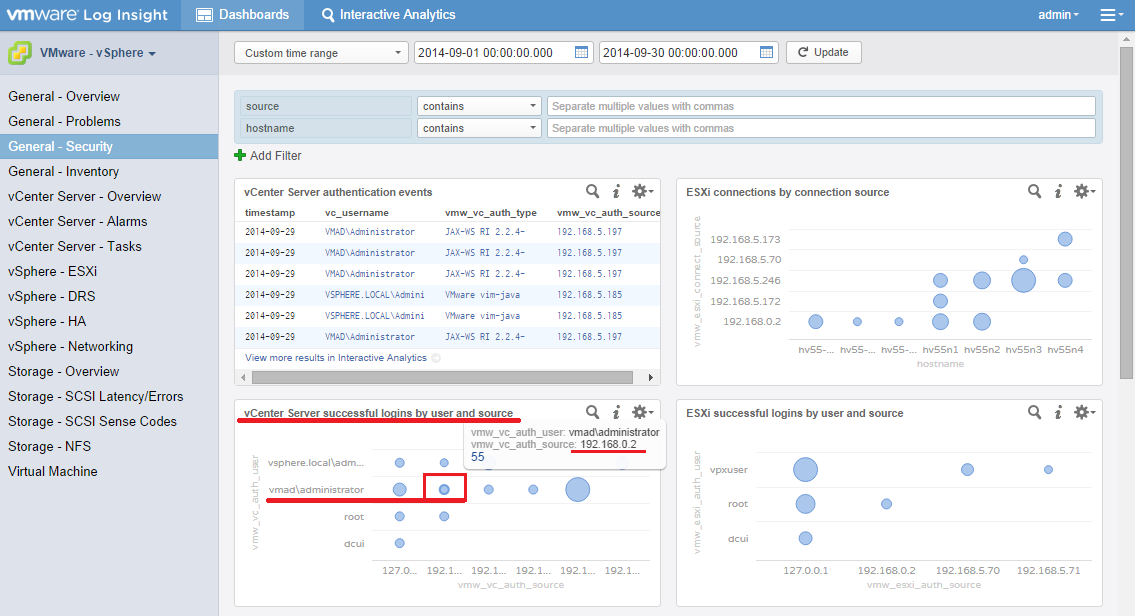Click magnifier on vCenter Server successful logins widget
The width and height of the screenshot is (1135, 616).
[592, 412]
